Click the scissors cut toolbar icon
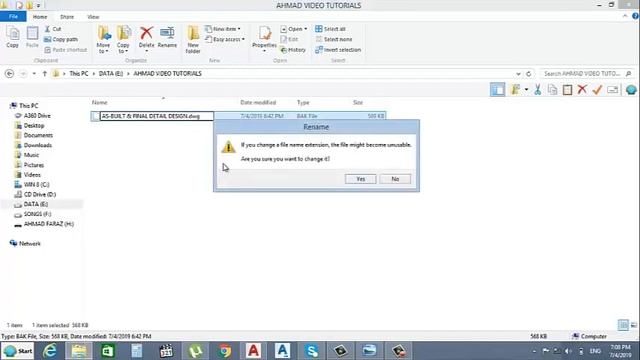Screen dimensions: 640x360 pyautogui.click(x=538, y=90)
